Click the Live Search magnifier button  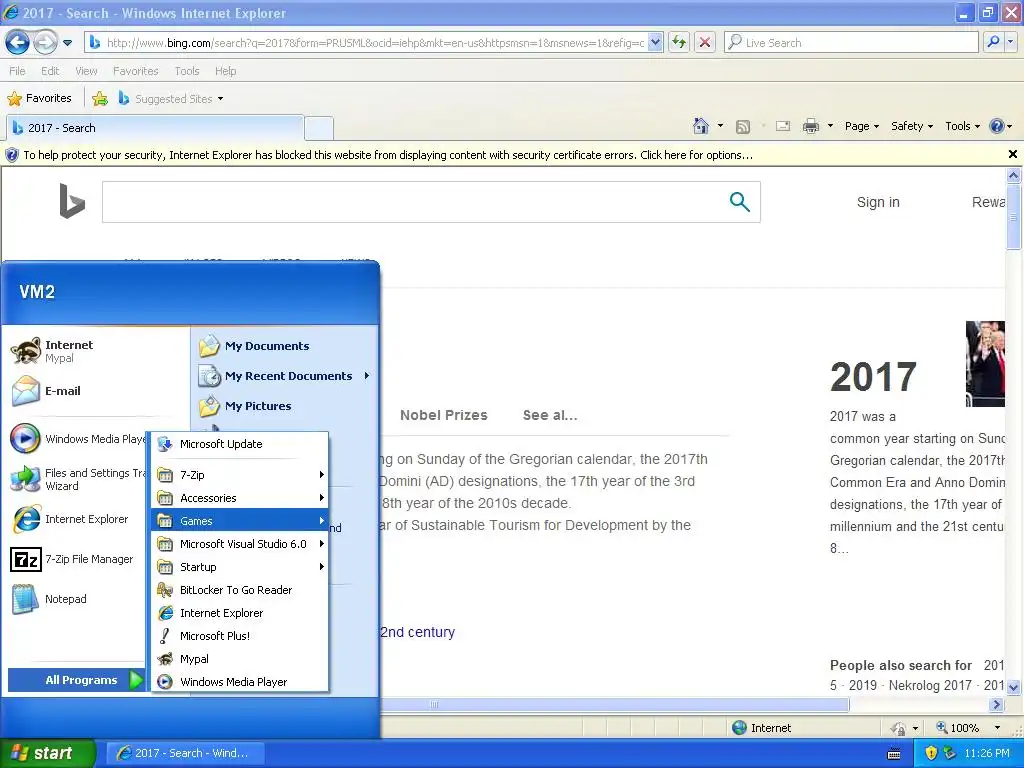pyautogui.click(x=993, y=42)
